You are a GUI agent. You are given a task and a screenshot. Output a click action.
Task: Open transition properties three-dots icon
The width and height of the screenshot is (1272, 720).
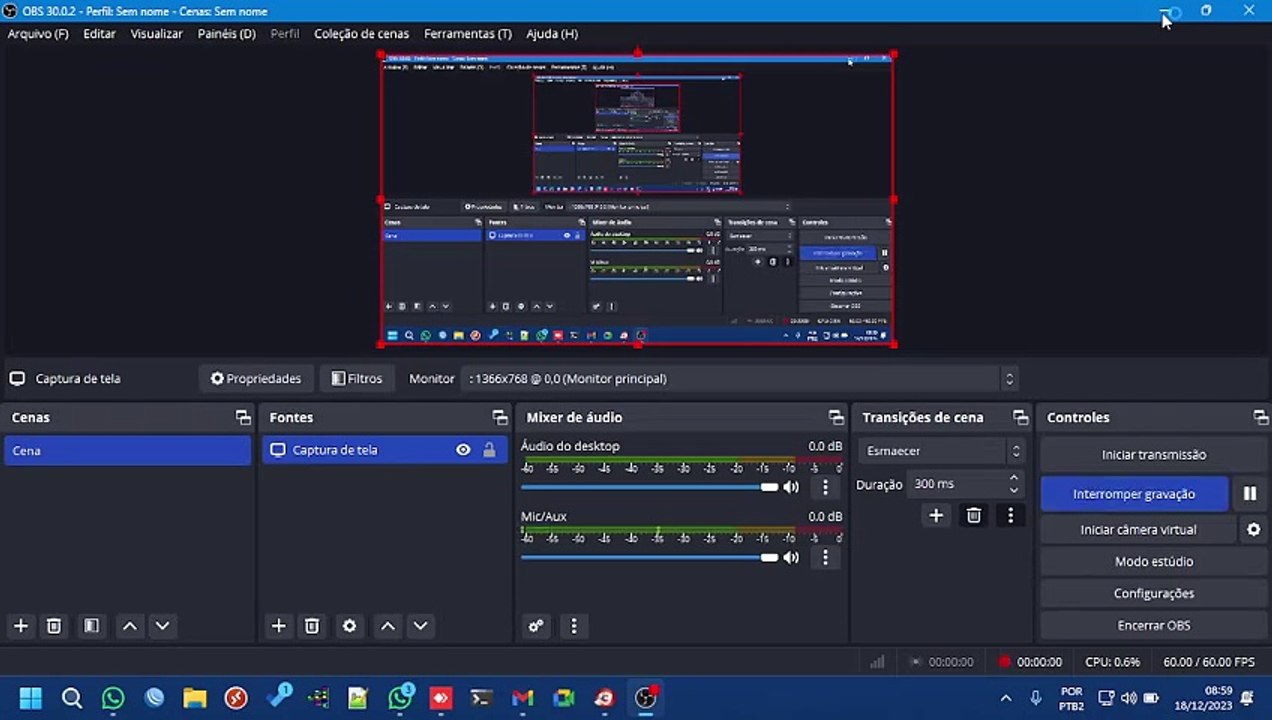click(x=1010, y=516)
